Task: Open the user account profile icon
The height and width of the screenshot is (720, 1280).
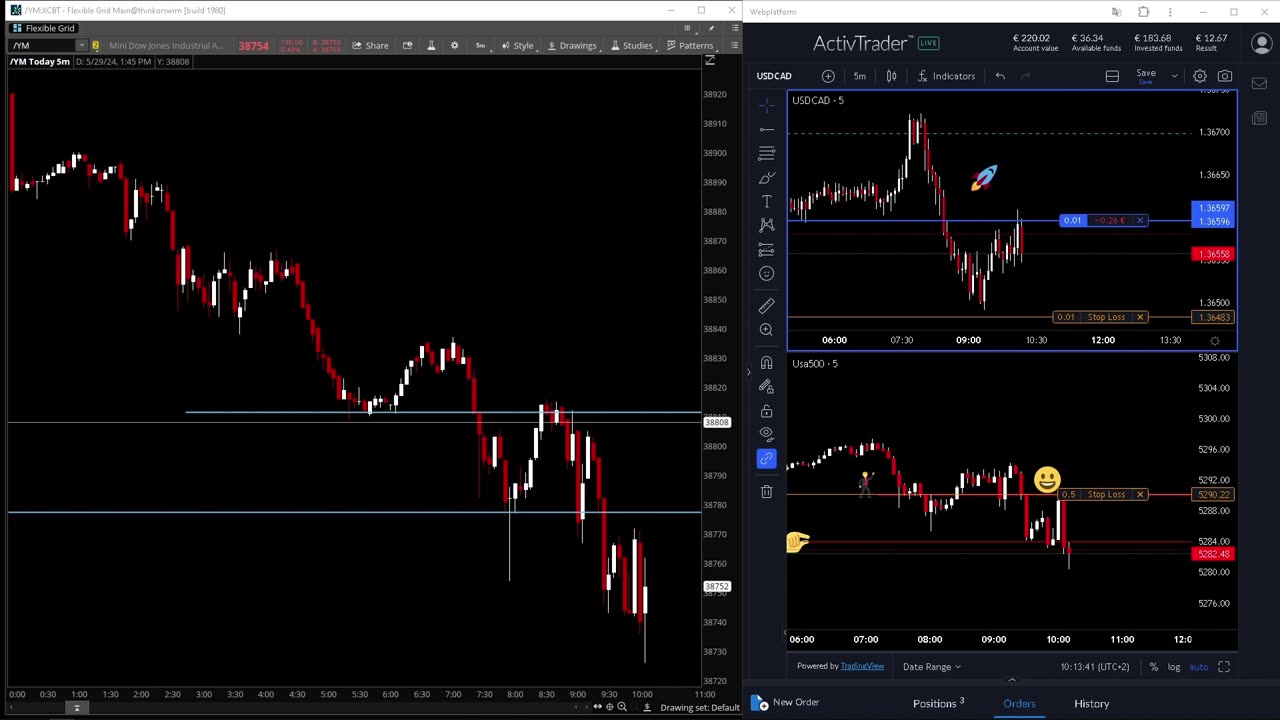Action: pyautogui.click(x=1261, y=44)
